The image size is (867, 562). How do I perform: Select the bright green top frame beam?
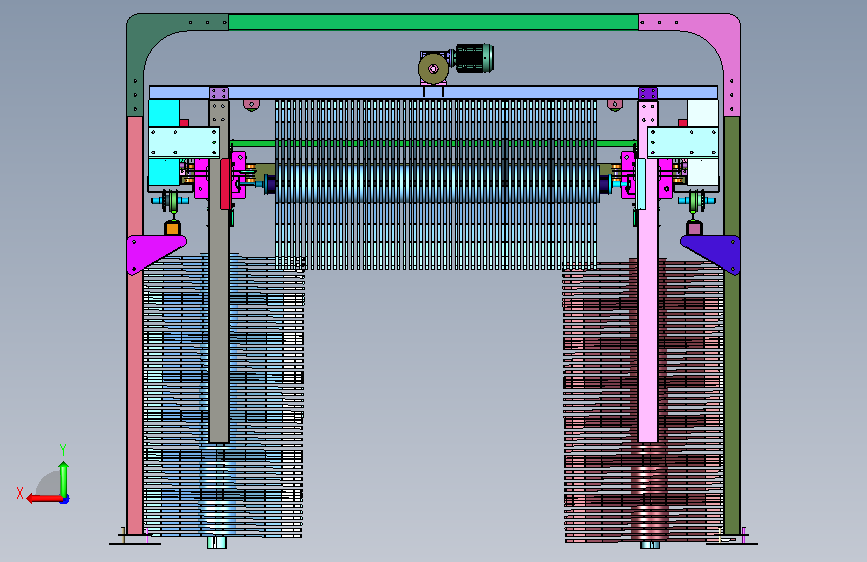(x=433, y=22)
